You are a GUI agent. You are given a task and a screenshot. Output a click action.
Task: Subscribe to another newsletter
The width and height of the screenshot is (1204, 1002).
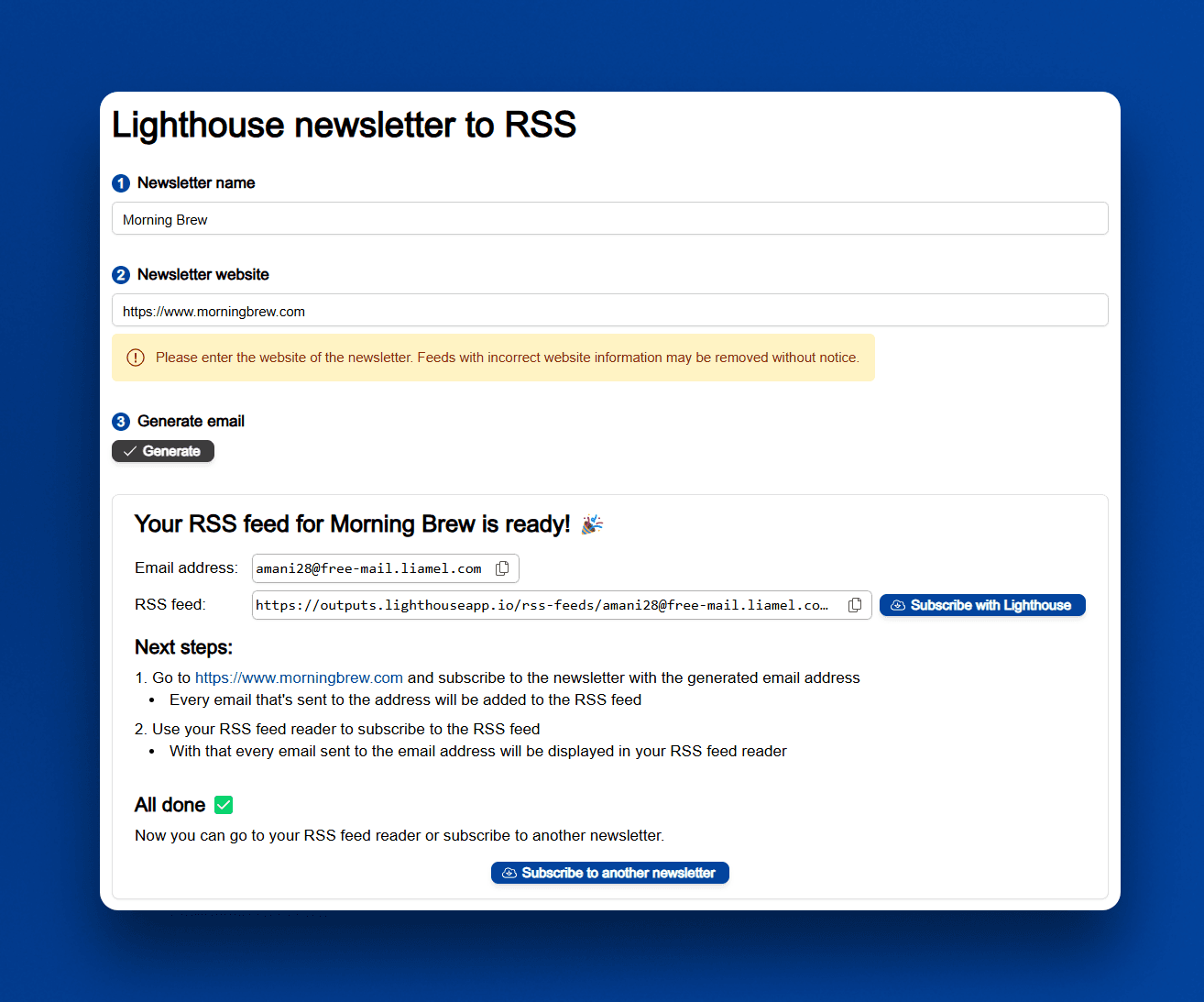609,873
